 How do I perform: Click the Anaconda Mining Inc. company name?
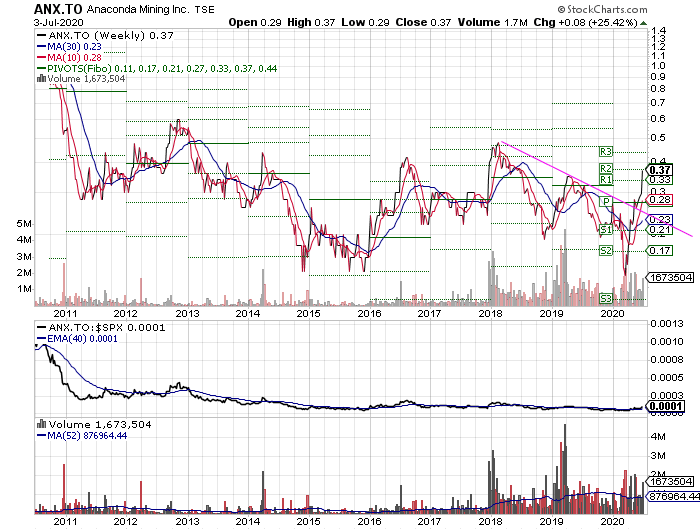[138, 9]
